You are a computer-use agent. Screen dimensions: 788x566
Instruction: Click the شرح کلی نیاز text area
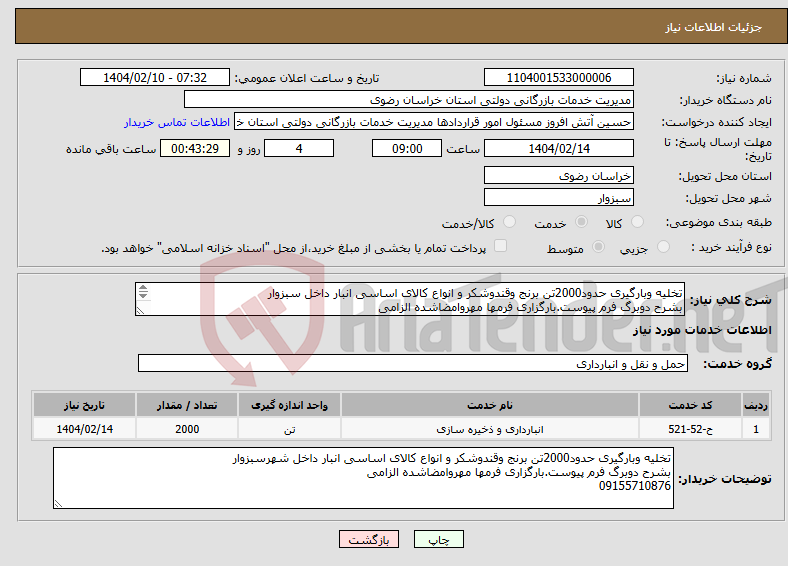pyautogui.click(x=410, y=299)
